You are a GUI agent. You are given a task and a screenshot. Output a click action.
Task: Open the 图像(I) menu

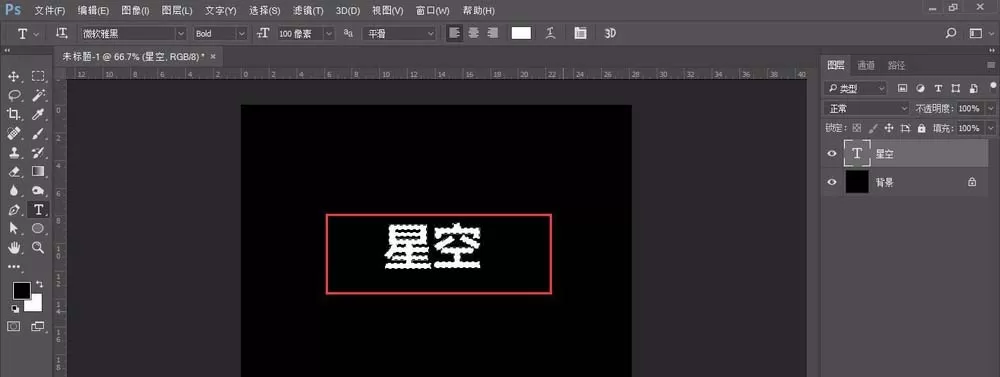135,11
